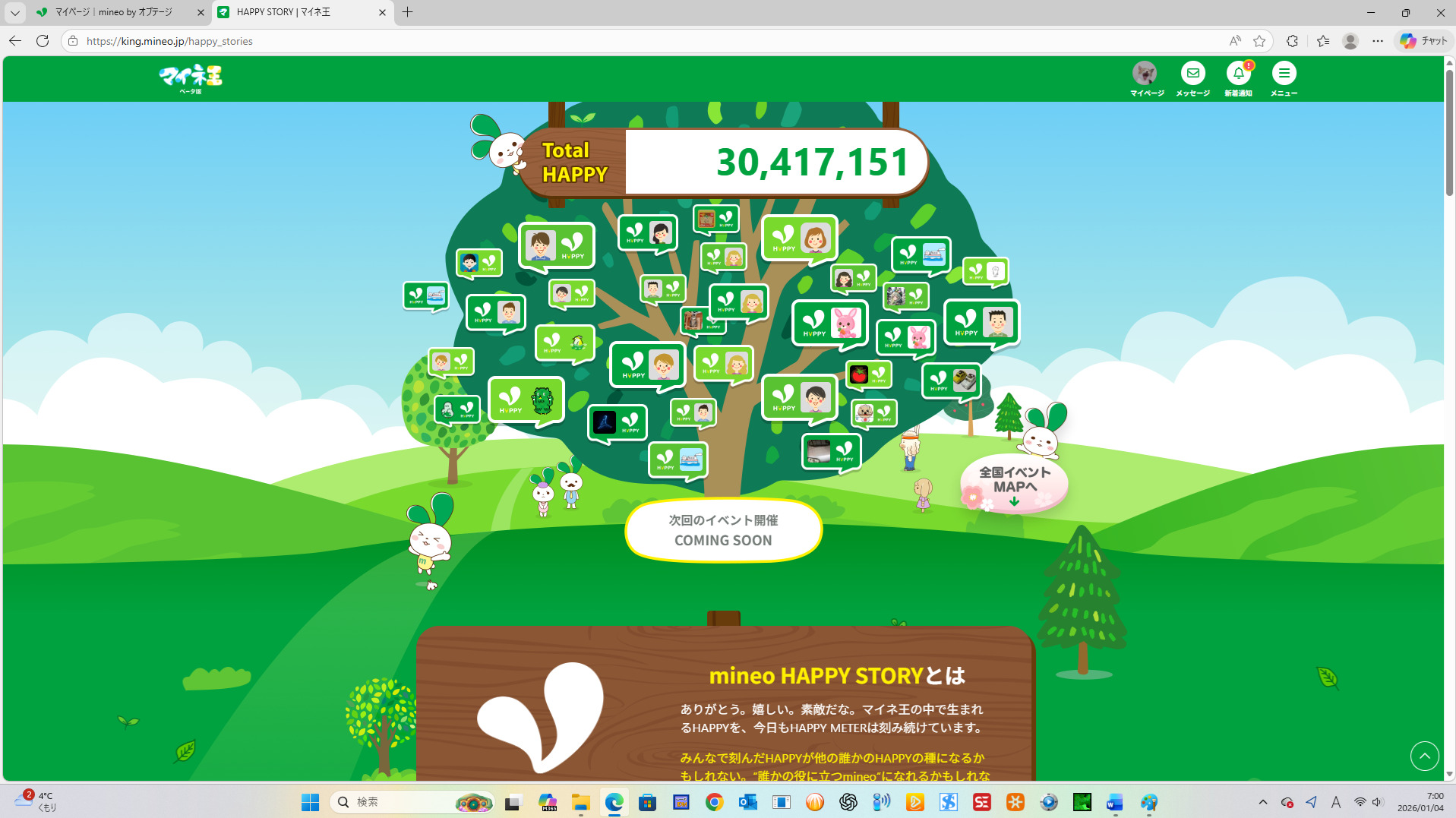Open the メッセージ envelope icon
The height and width of the screenshot is (818, 1456).
pyautogui.click(x=1192, y=74)
